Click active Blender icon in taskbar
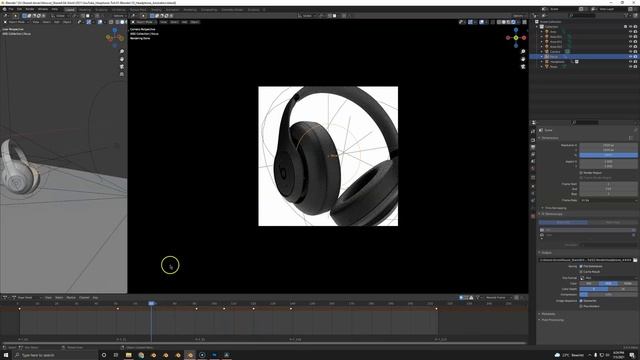Image resolution: width=640 pixels, height=360 pixels. click(x=190, y=355)
